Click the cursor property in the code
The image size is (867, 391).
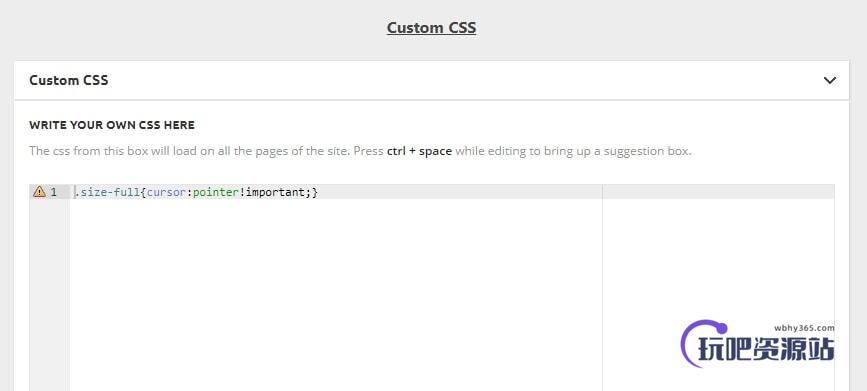coord(166,192)
